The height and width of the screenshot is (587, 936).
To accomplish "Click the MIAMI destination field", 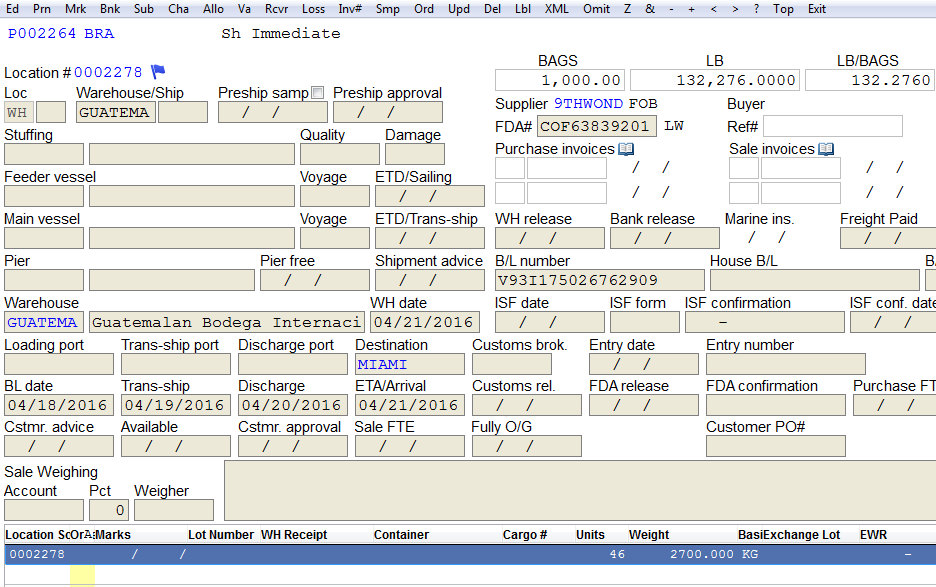I will (x=410, y=364).
